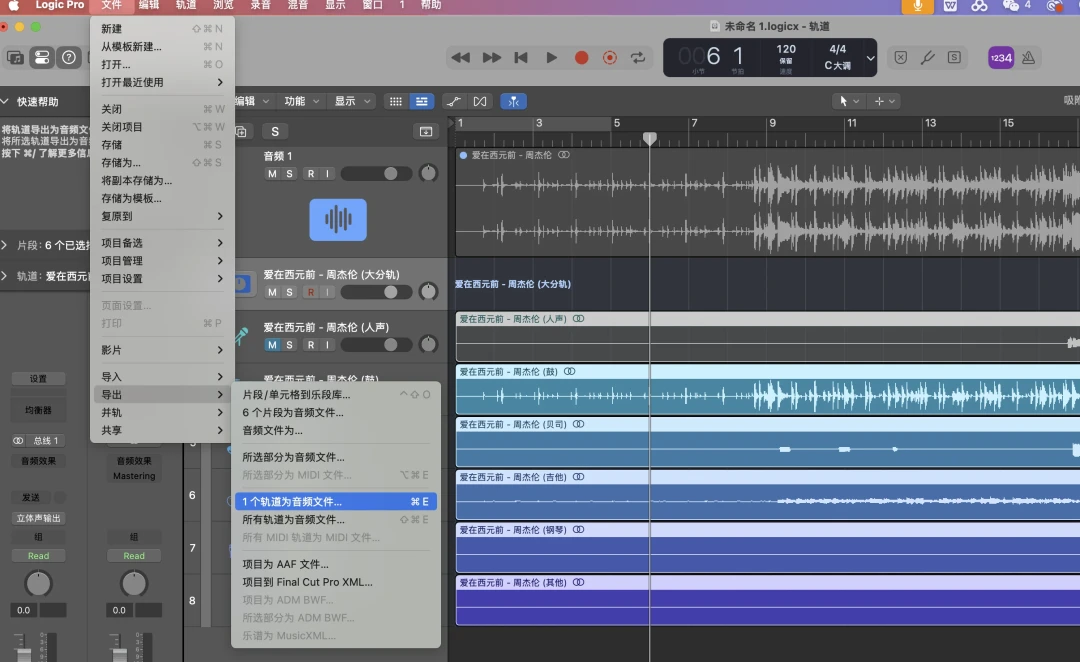Image resolution: width=1080 pixels, height=662 pixels.
Task: Open the 显示 dropdown in tracks toolbar
Action: (x=352, y=101)
